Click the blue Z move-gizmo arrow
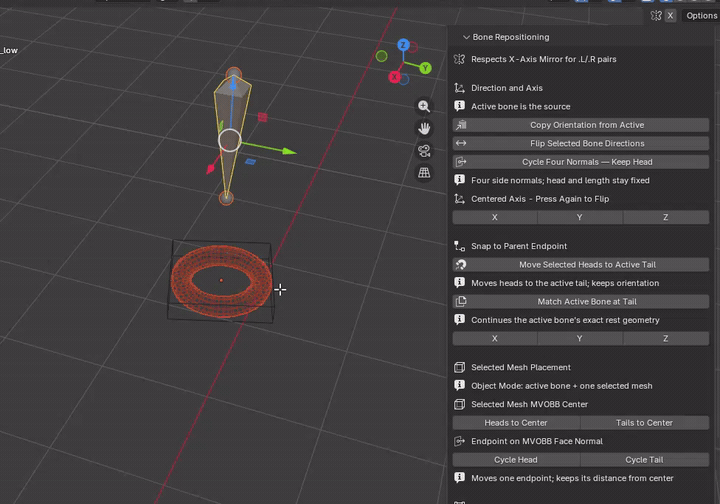This screenshot has height=504, width=720. pyautogui.click(x=233, y=84)
